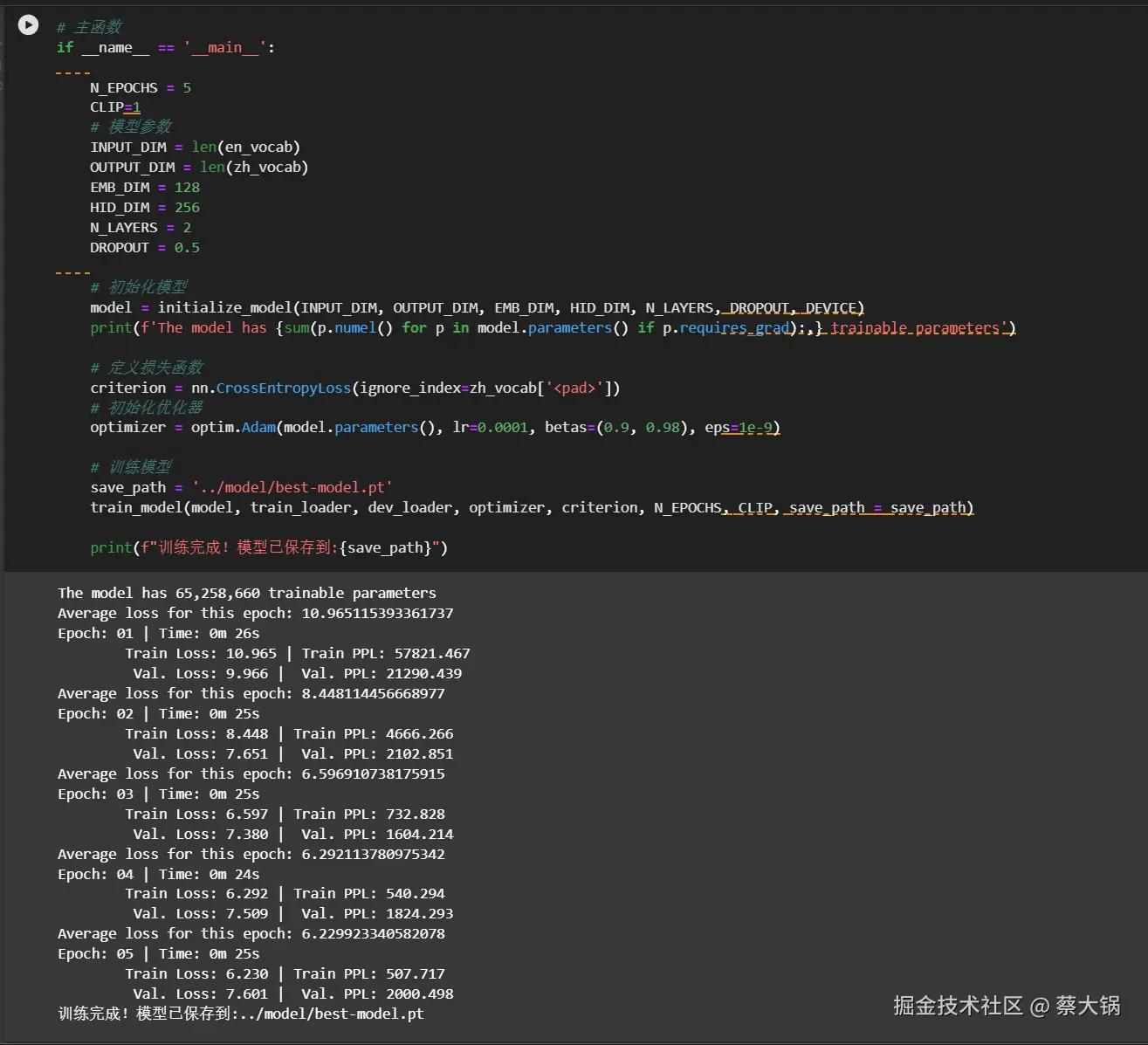Screen dimensions: 1148x1045
Task: Click the 'DROPOUT = 0.5' line
Action: pyautogui.click(x=145, y=248)
